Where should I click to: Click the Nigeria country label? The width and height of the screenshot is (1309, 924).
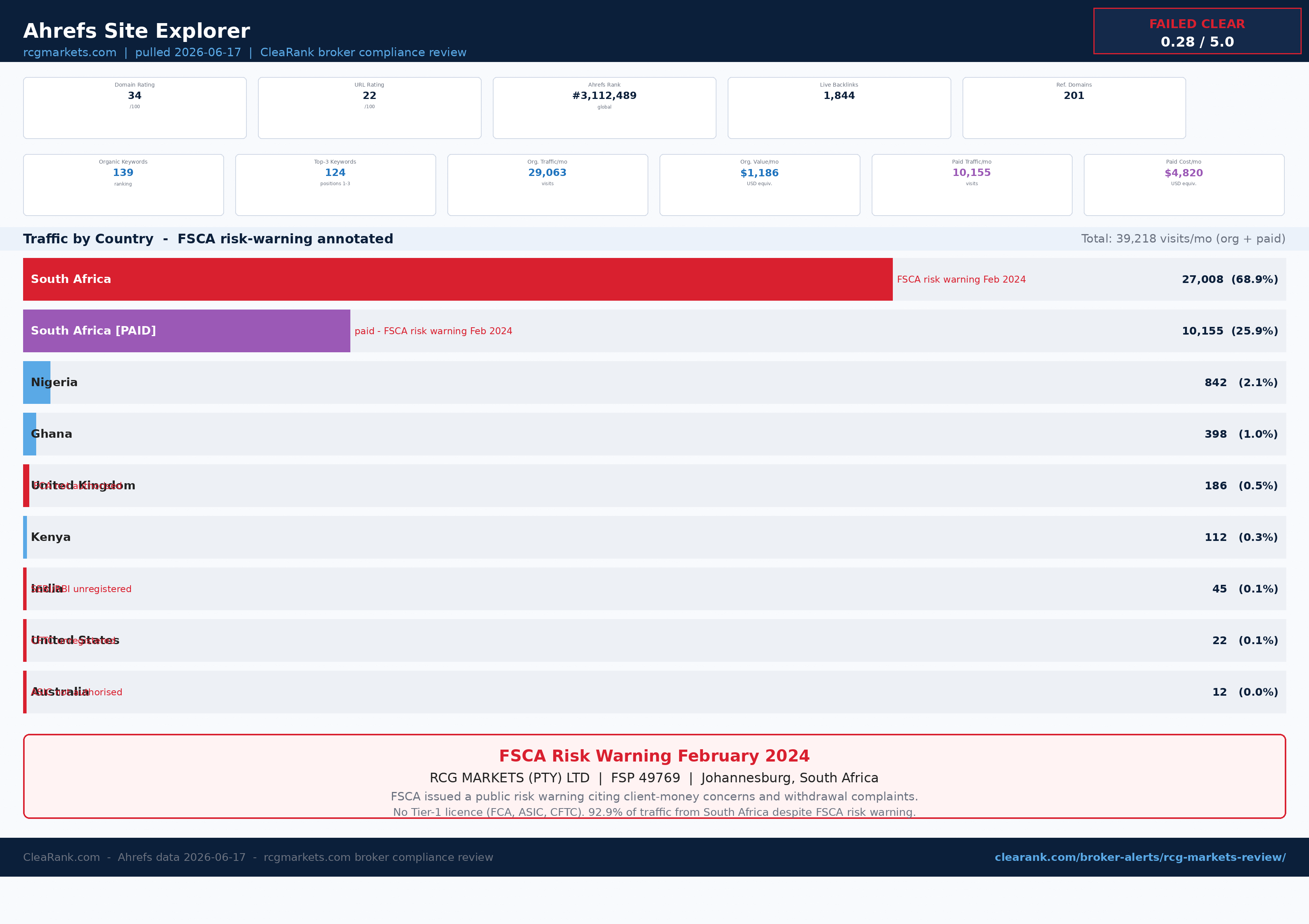click(54, 382)
